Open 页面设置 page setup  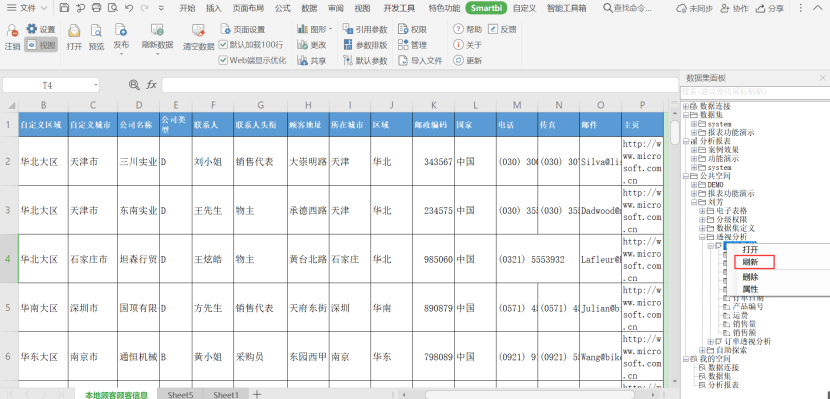(x=243, y=30)
